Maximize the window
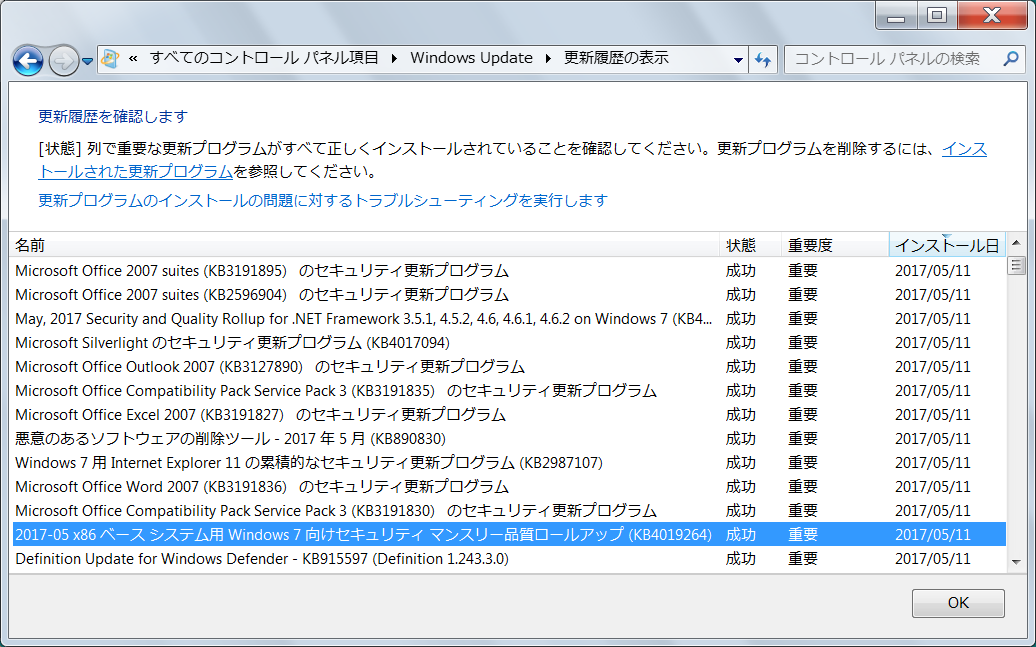 pyautogui.click(x=937, y=17)
